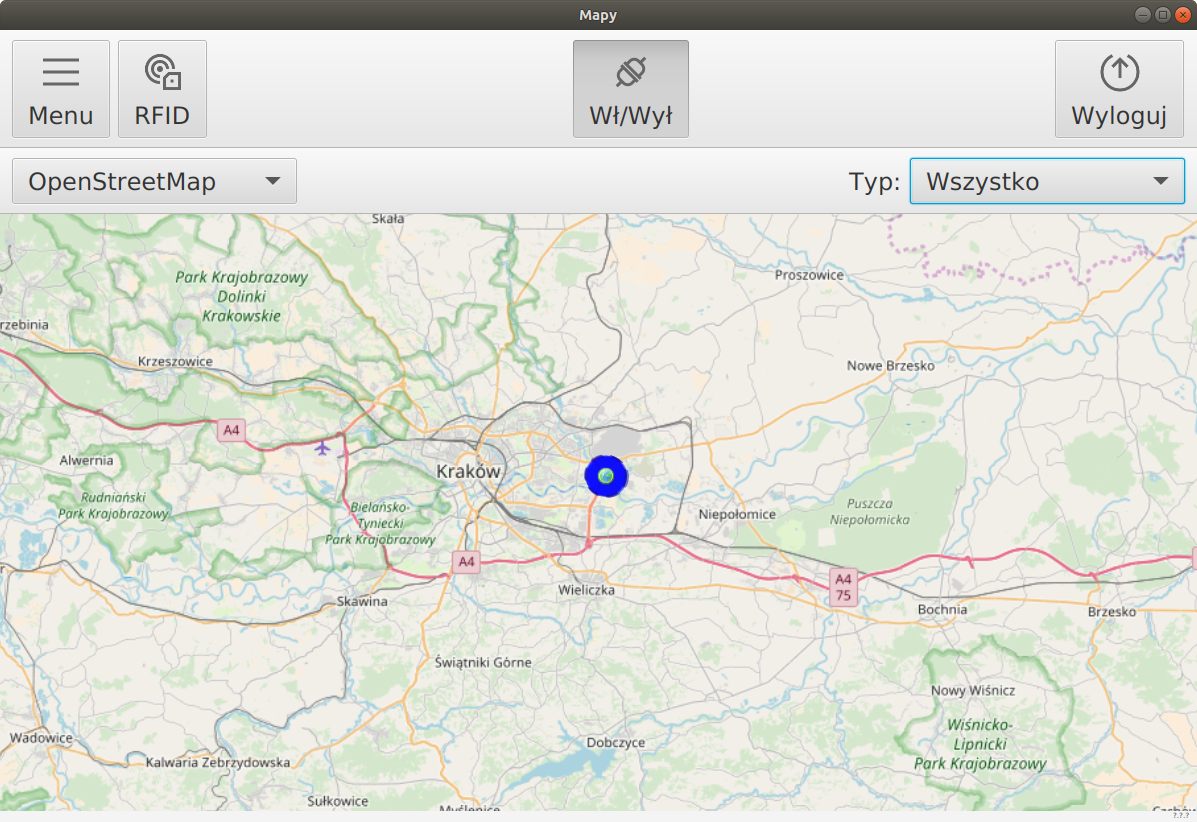Click the Wieliczka town label

click(x=586, y=590)
